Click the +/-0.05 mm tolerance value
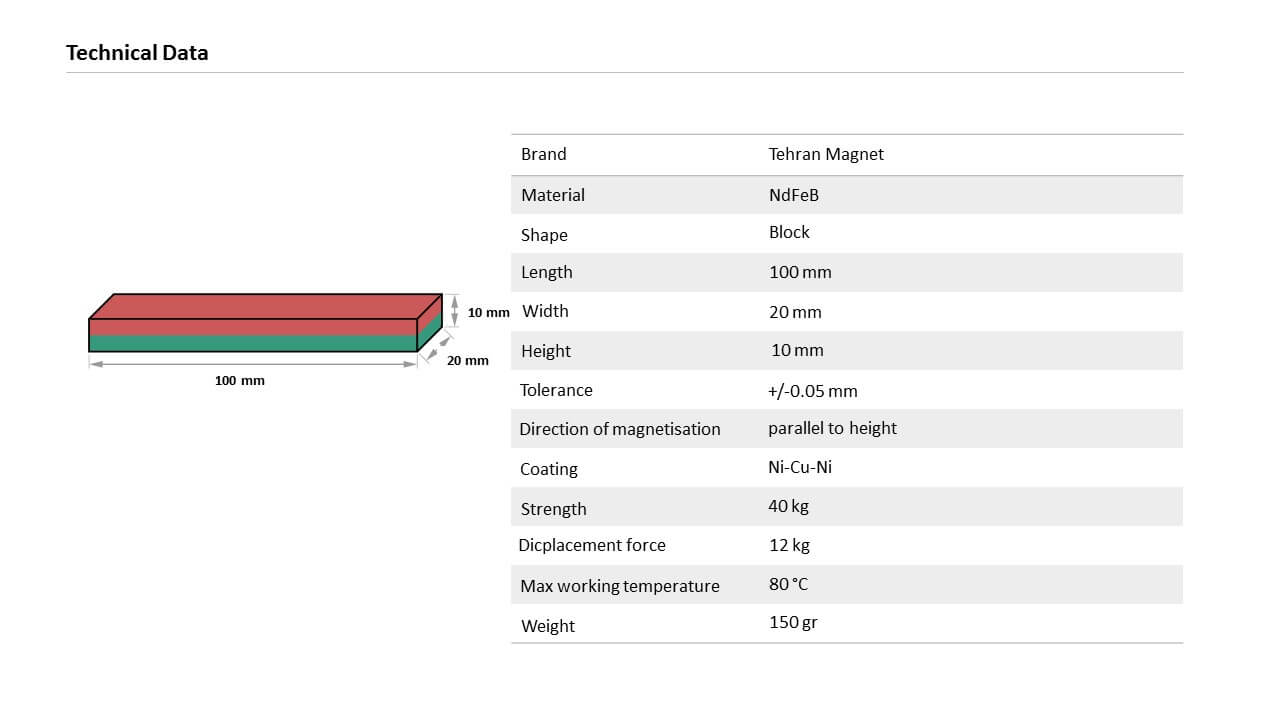The height and width of the screenshot is (720, 1280). (813, 391)
